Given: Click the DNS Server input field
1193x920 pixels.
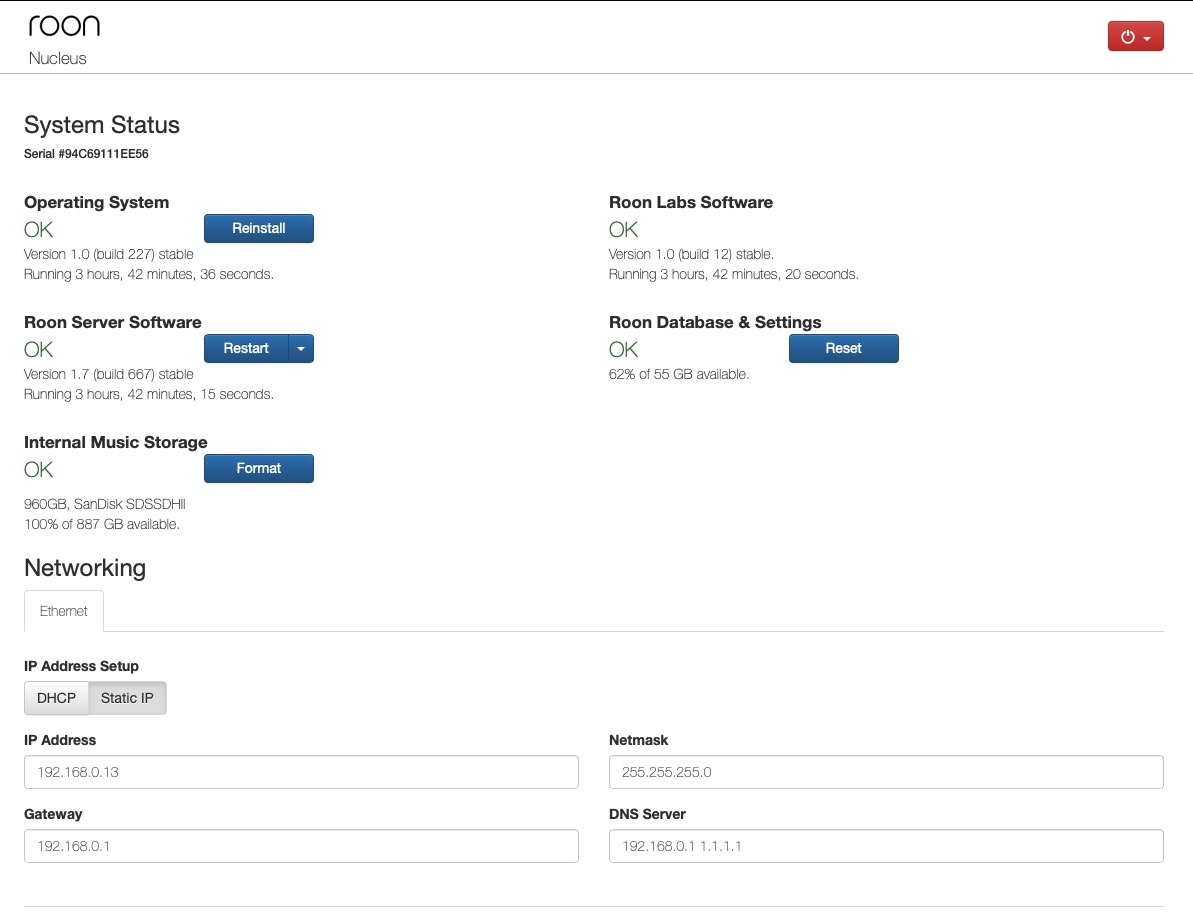Looking at the screenshot, I should pyautogui.click(x=886, y=845).
